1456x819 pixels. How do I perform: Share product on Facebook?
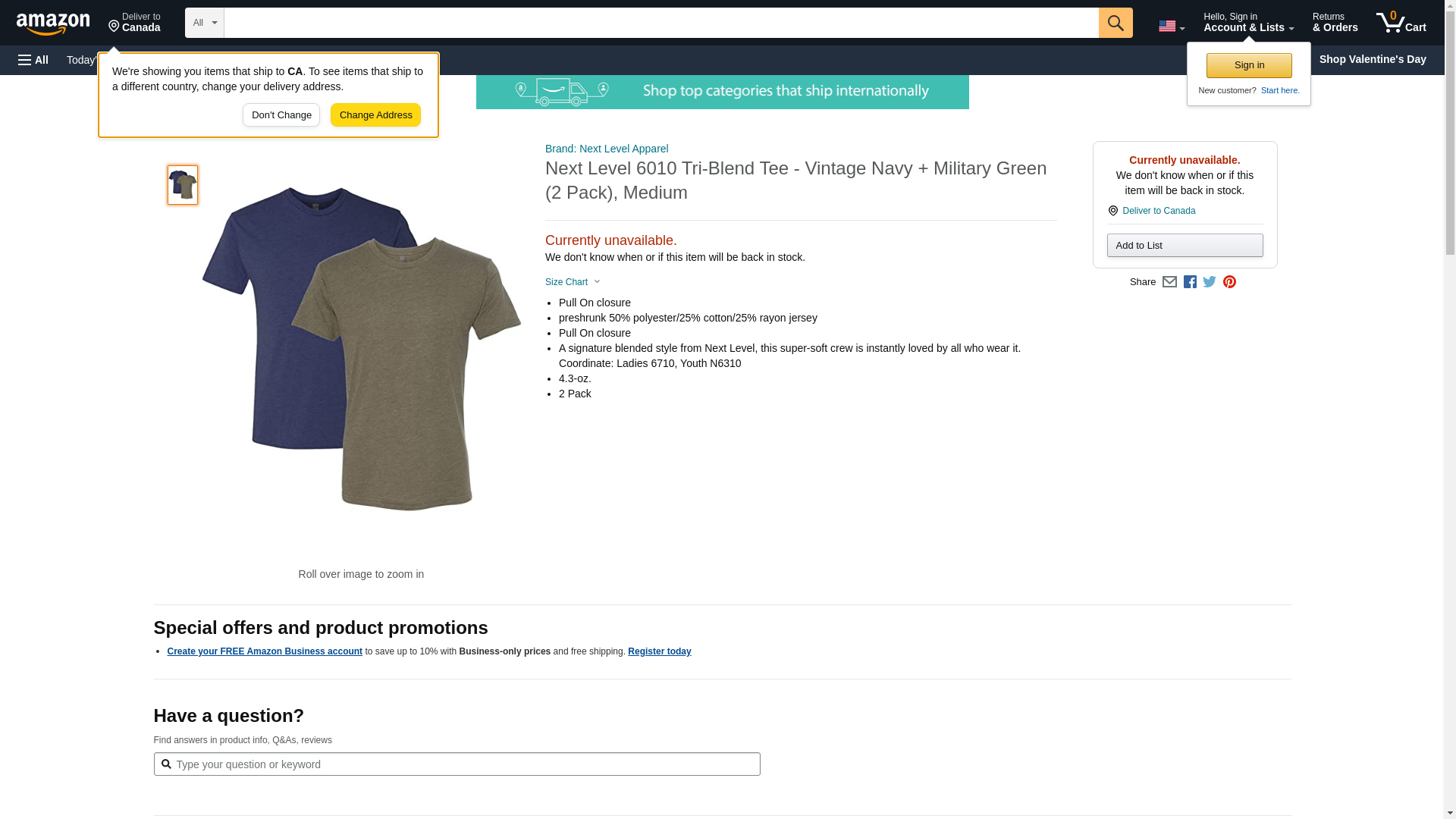point(1190,282)
